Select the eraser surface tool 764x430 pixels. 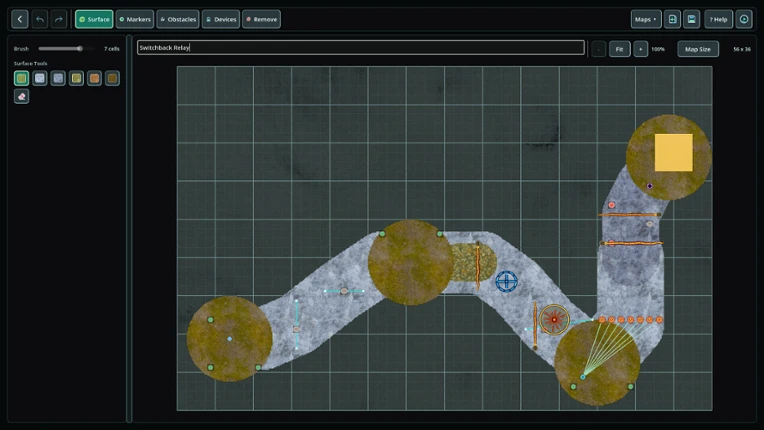coord(21,96)
